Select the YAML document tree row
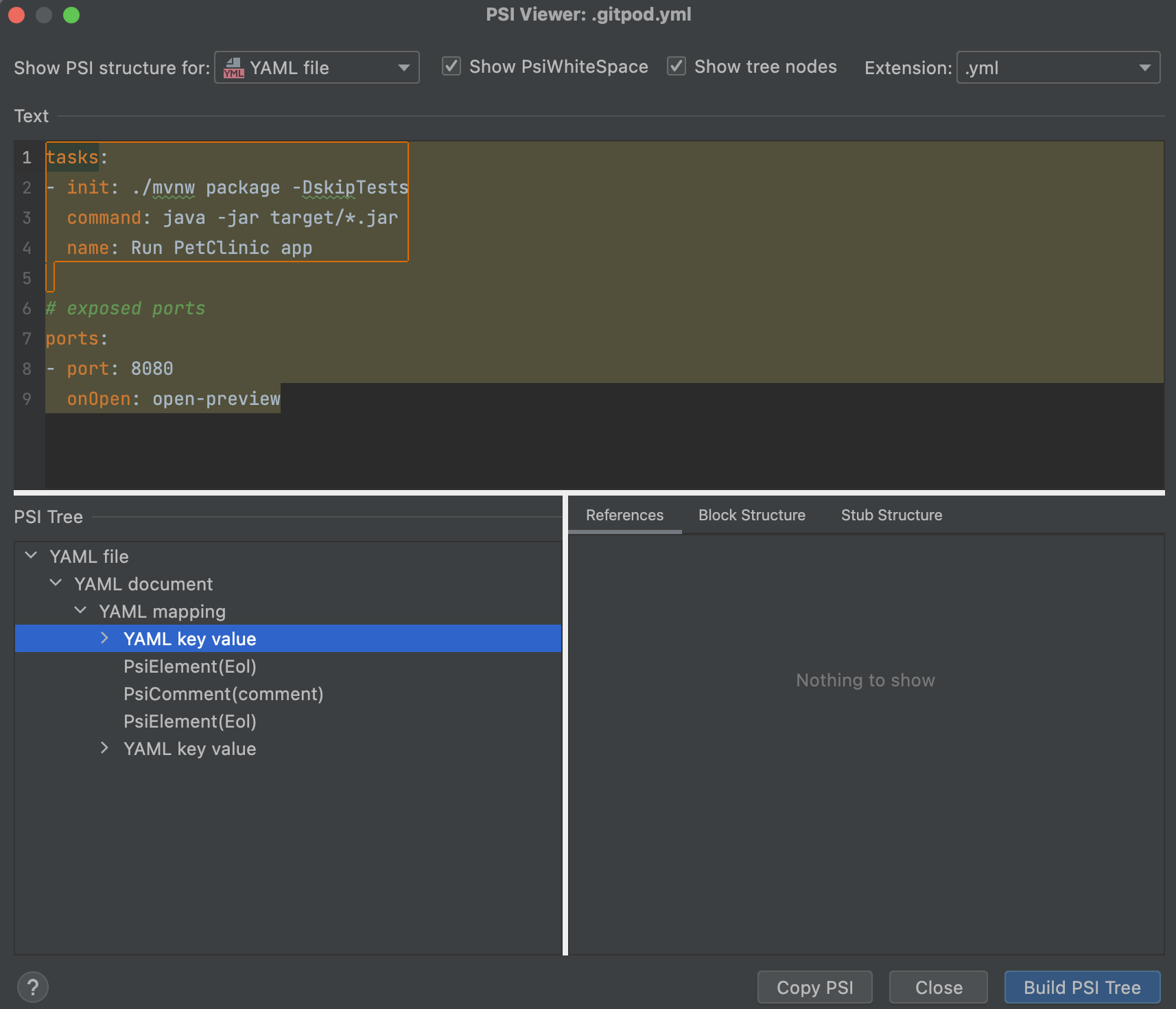The image size is (1176, 1009). [x=288, y=584]
